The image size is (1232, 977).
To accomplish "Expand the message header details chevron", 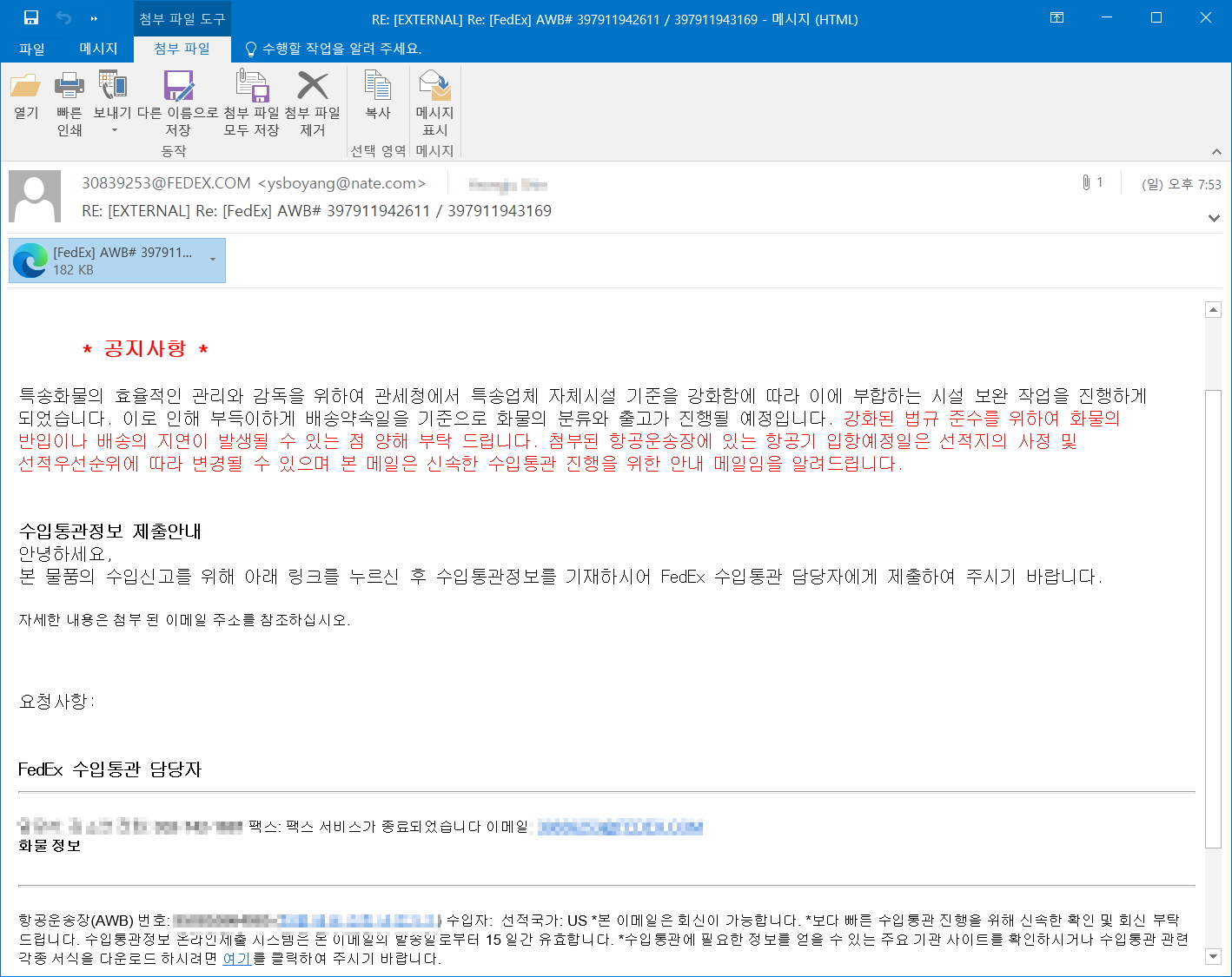I will [x=1215, y=218].
